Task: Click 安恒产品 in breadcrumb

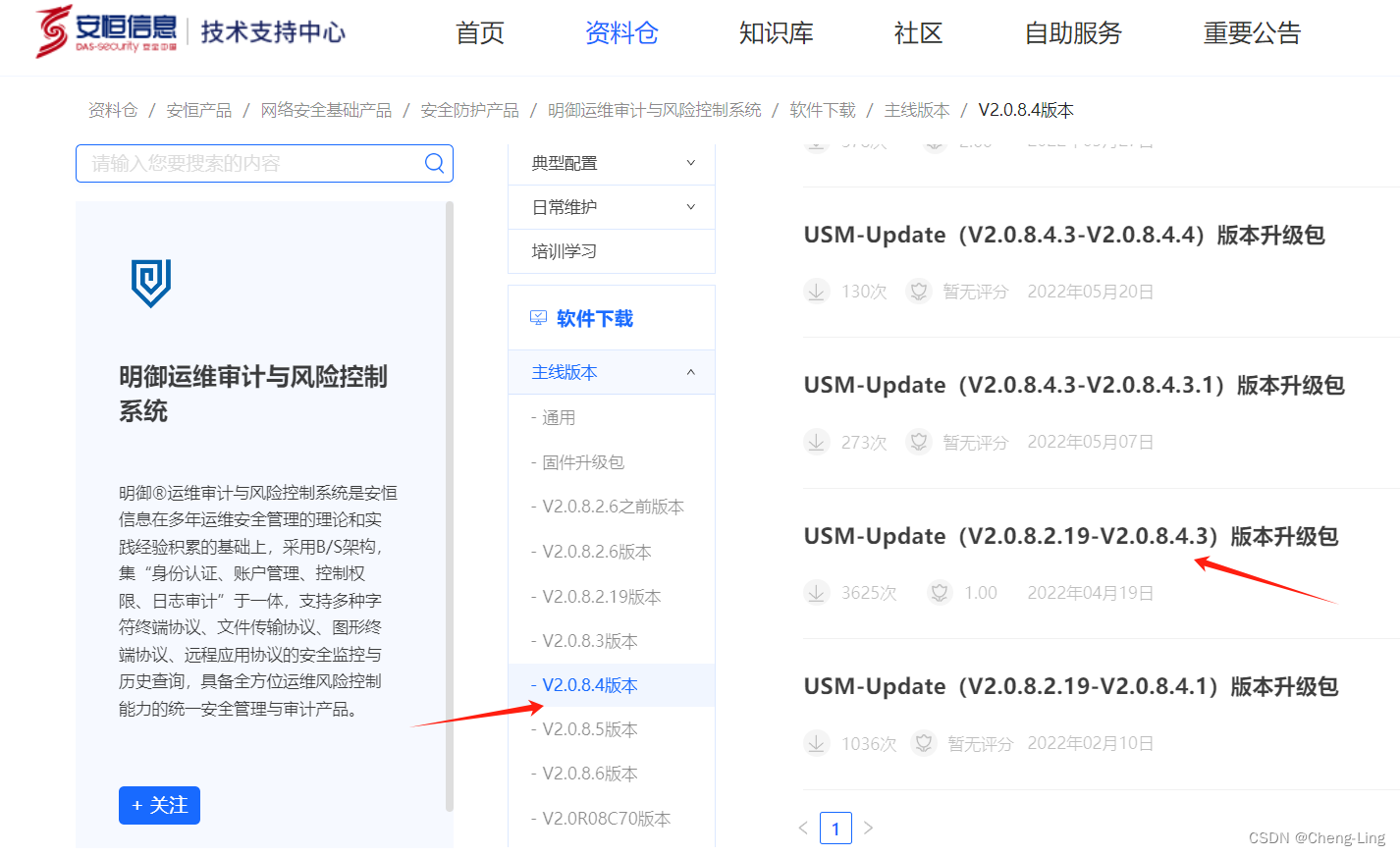Action: [199, 110]
